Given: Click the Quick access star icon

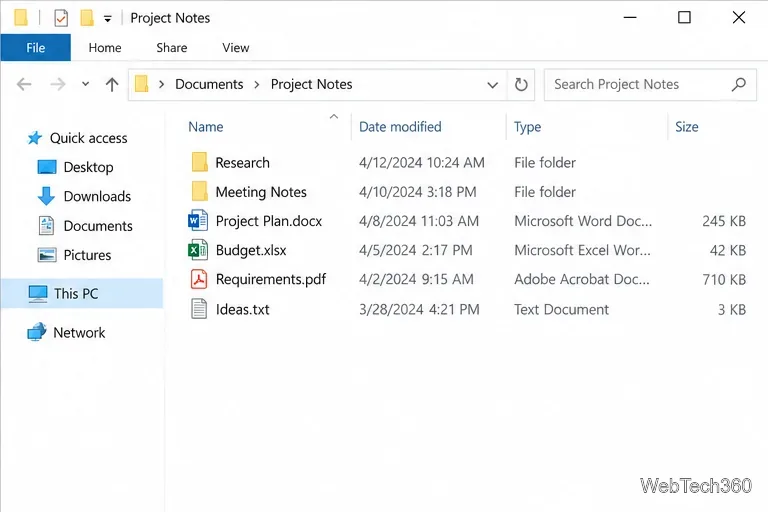Looking at the screenshot, I should [x=34, y=138].
